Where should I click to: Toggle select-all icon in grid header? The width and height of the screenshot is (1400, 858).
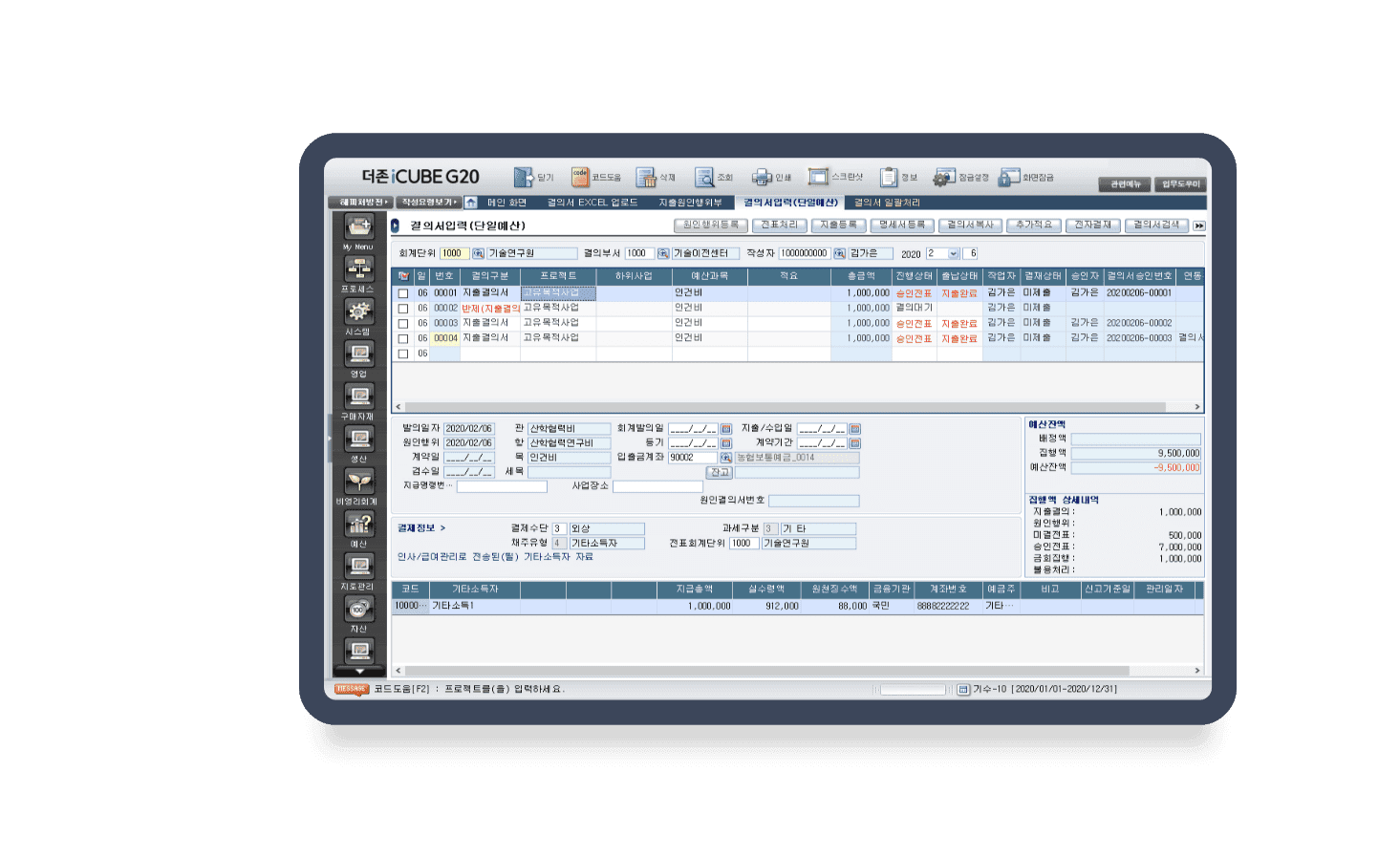(x=403, y=276)
